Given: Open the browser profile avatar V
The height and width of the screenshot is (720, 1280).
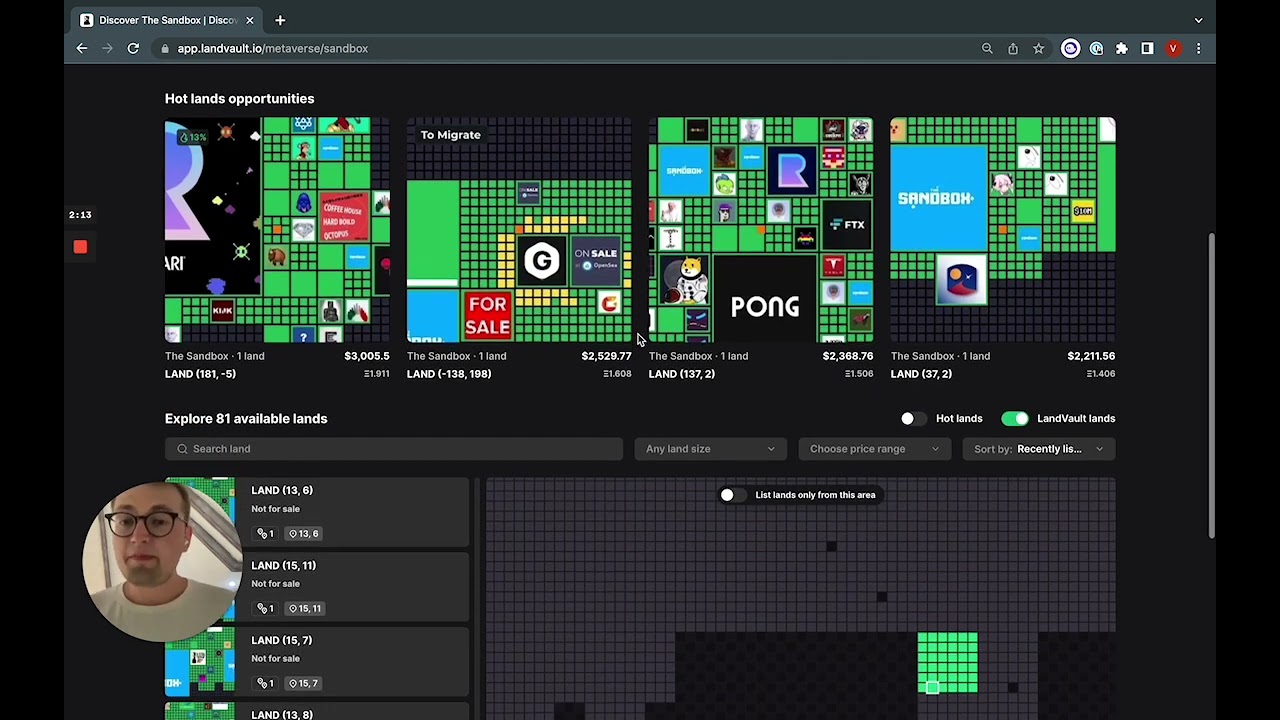Looking at the screenshot, I should pyautogui.click(x=1173, y=48).
